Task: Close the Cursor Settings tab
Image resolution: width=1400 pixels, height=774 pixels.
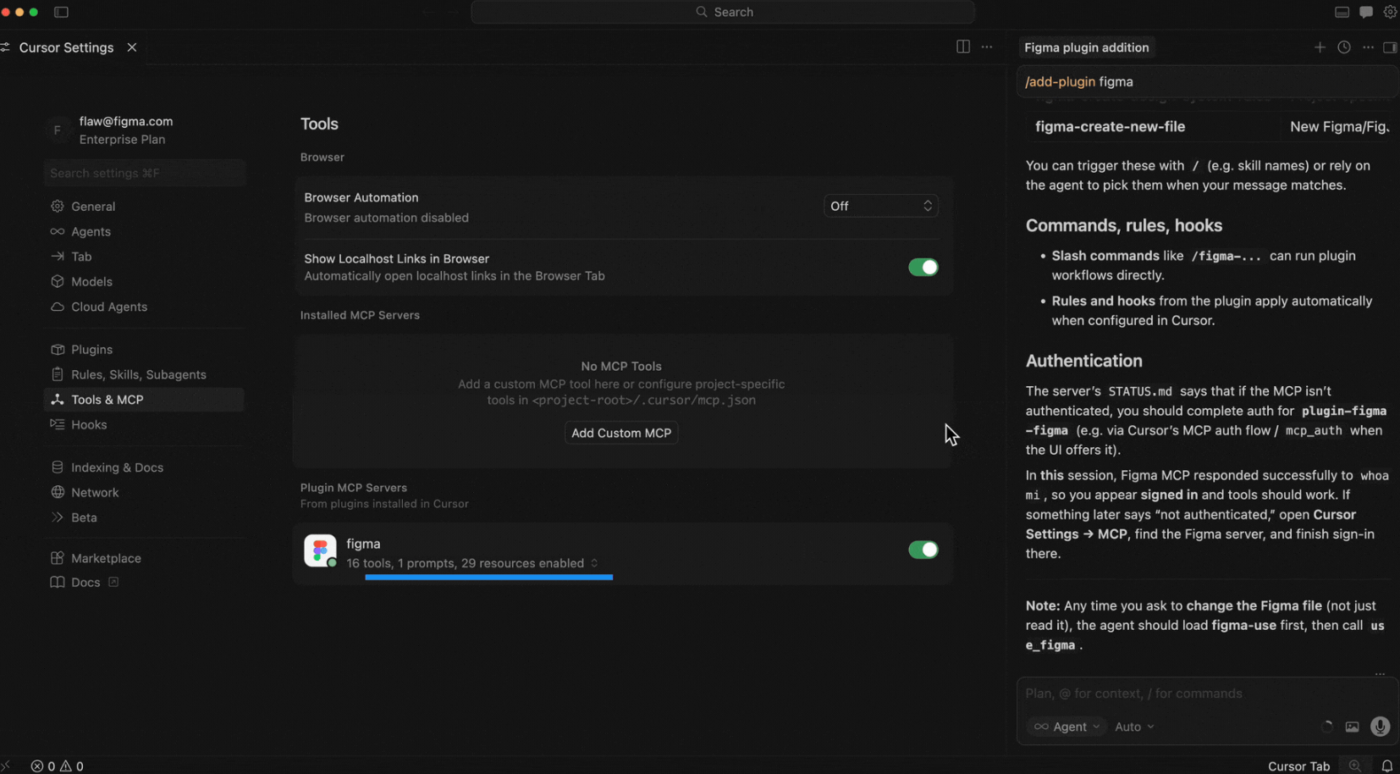Action: coord(132,47)
